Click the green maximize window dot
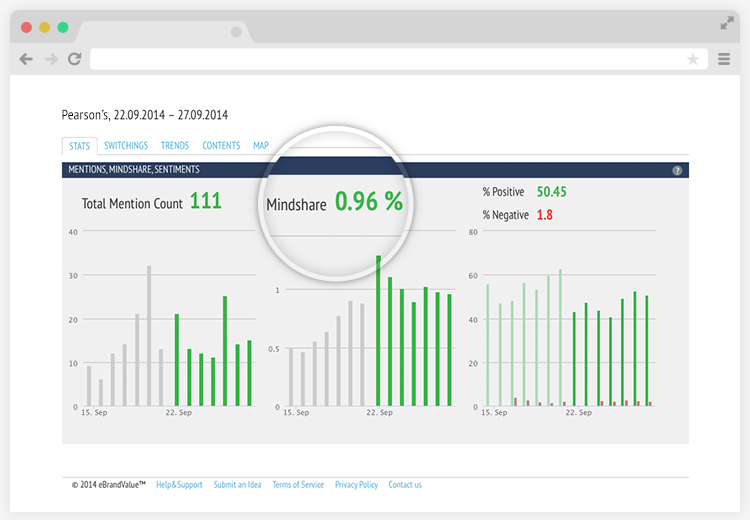750x520 pixels. (63, 27)
